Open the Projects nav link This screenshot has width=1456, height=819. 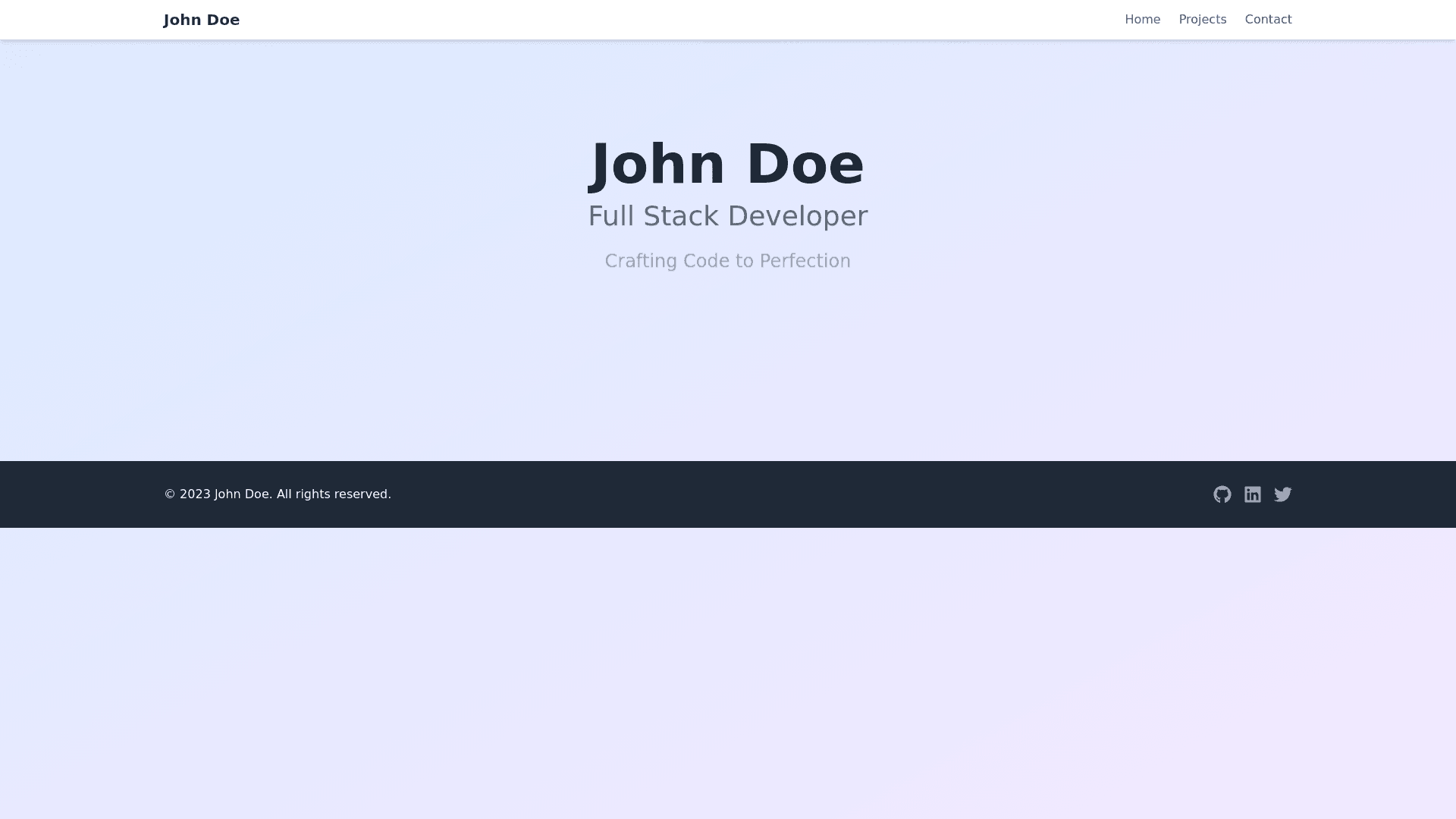click(1202, 20)
